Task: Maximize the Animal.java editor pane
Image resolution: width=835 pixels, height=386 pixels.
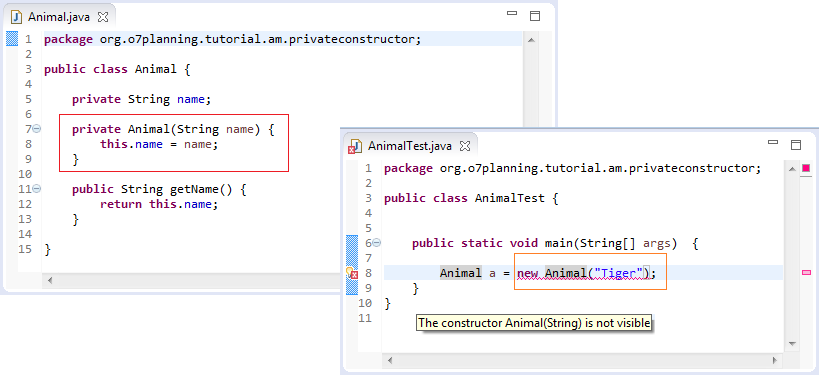Action: tap(535, 16)
